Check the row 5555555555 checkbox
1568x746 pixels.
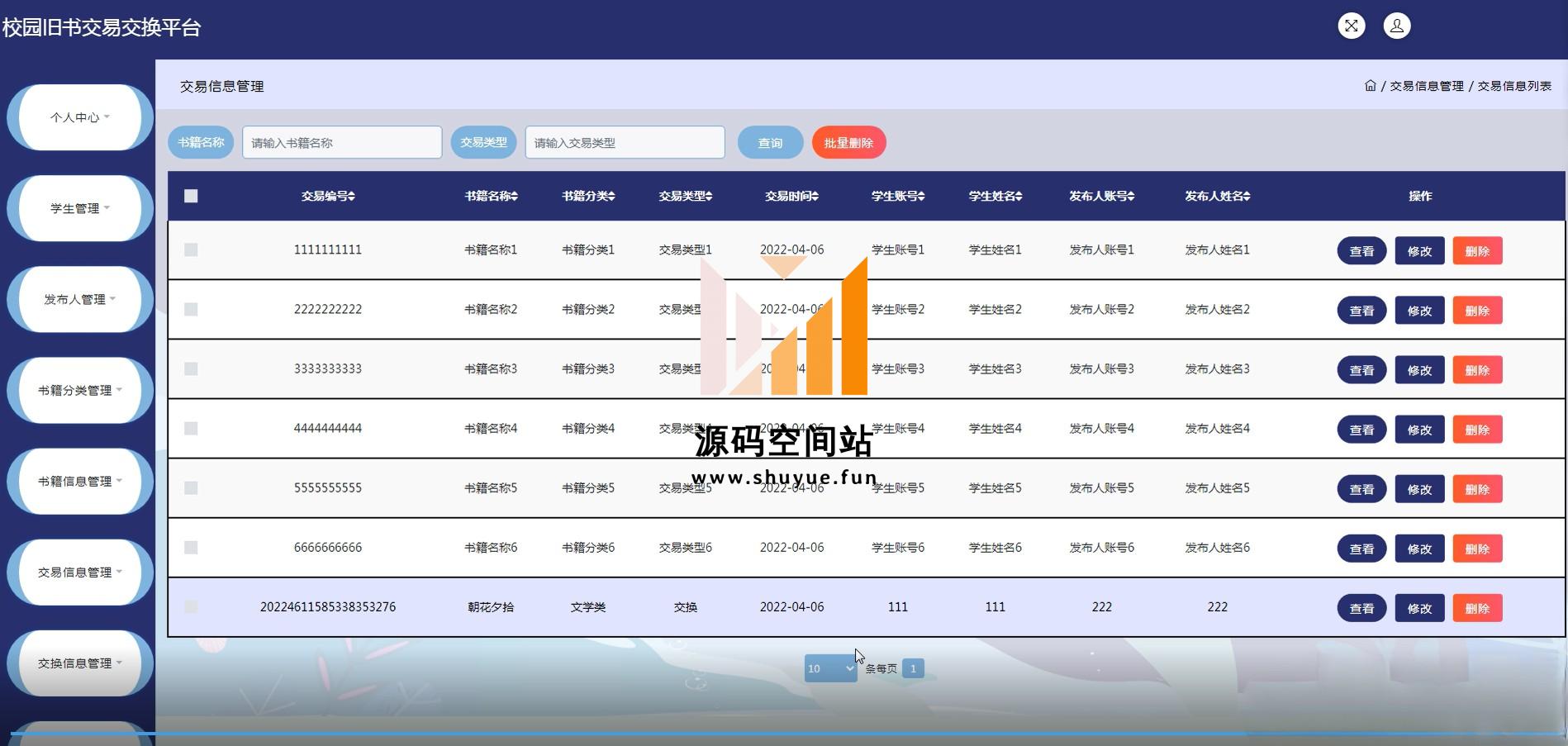point(191,487)
